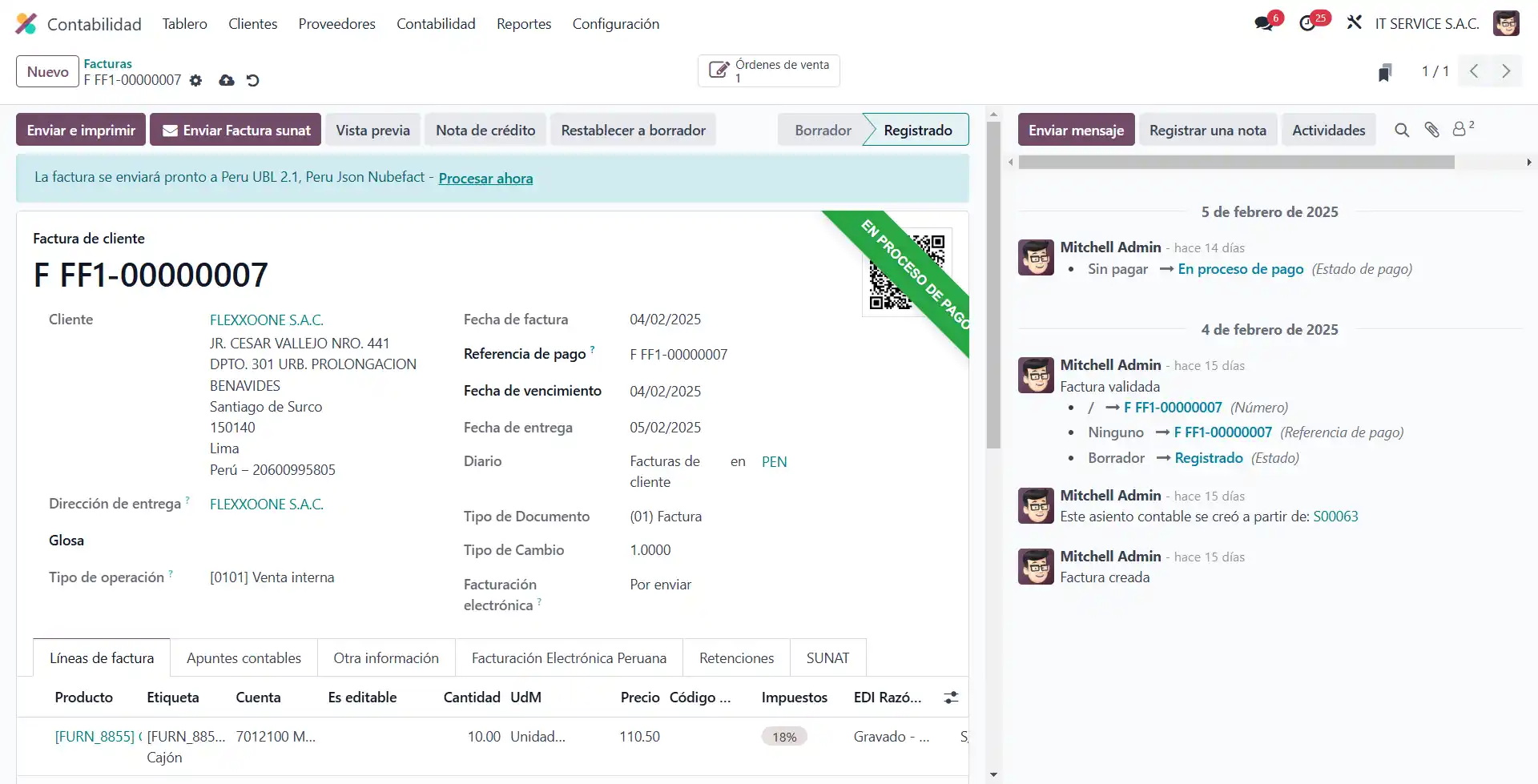Click the discard changes undo icon
The width and height of the screenshot is (1538, 784).
pyautogui.click(x=253, y=80)
